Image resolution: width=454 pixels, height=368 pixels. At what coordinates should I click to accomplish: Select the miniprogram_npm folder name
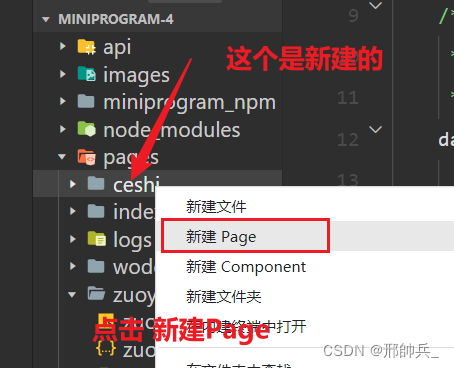click(x=189, y=102)
